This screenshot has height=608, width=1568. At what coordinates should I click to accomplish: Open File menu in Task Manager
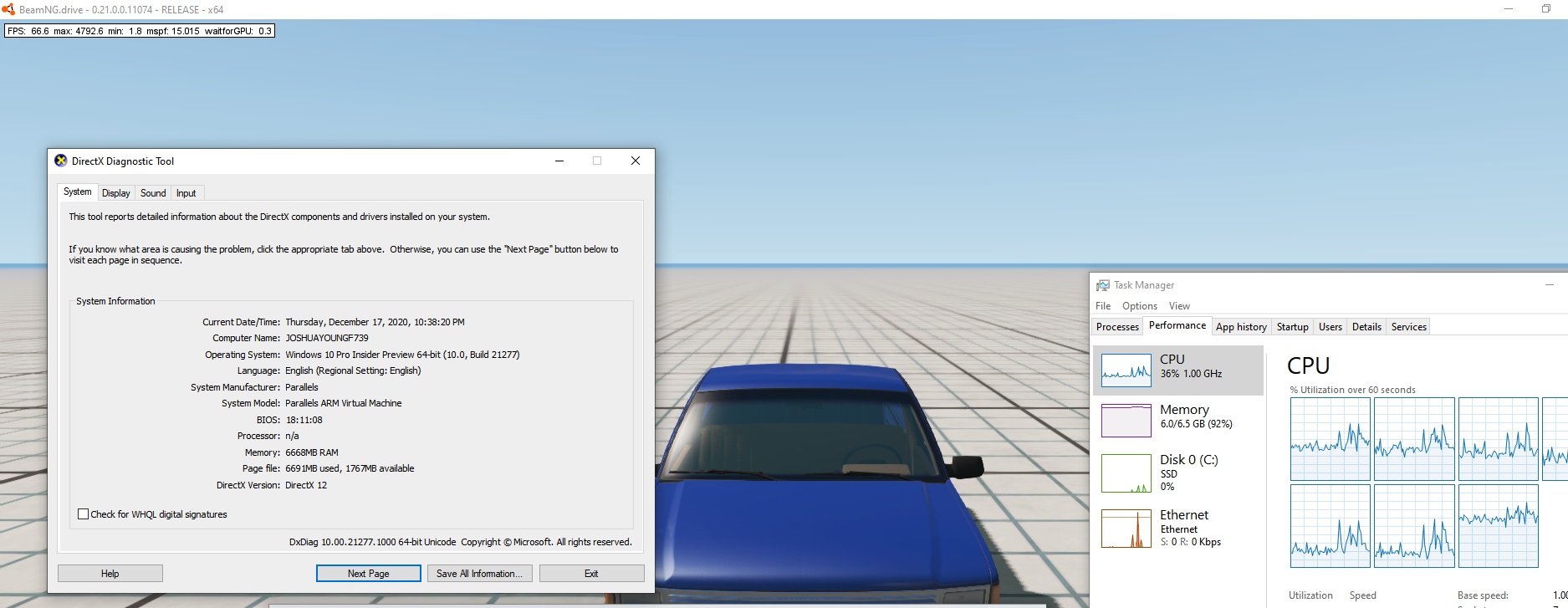(x=1103, y=306)
